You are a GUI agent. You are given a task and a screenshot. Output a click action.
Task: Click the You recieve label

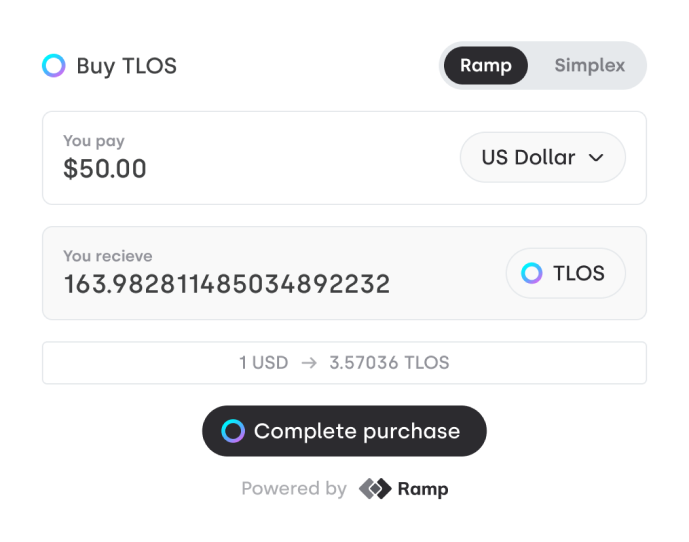(x=108, y=256)
